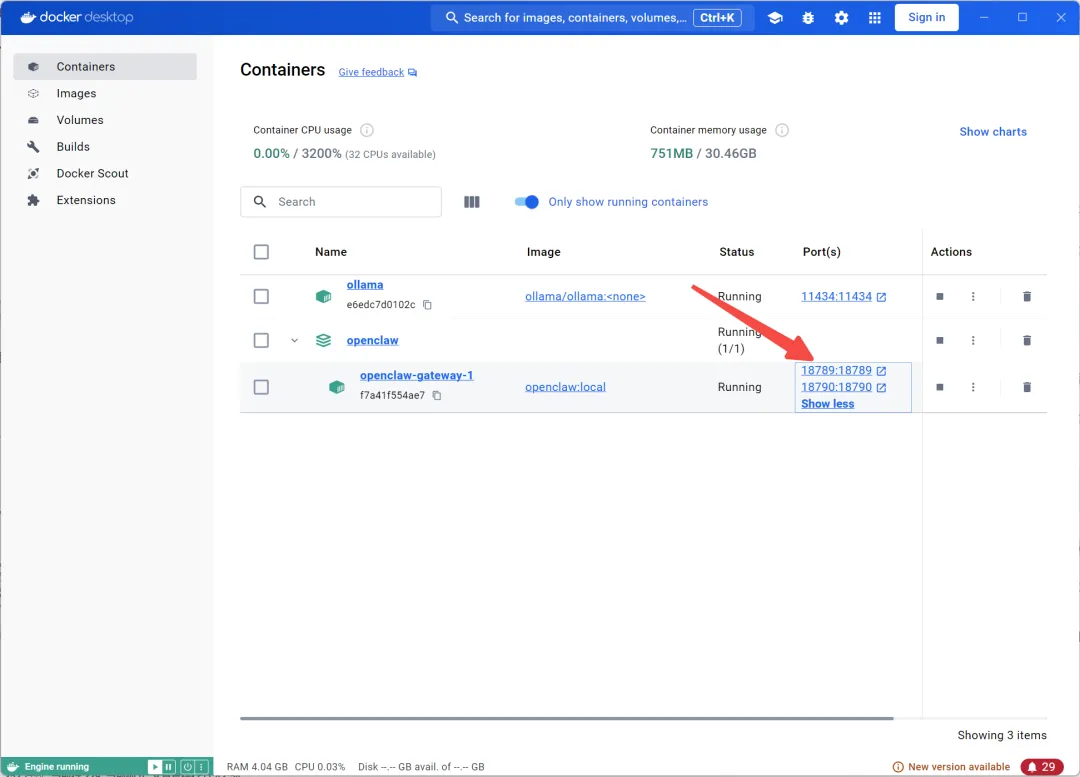This screenshot has height=777, width=1080.
Task: Click the Port(s) column header
Action: (x=821, y=252)
